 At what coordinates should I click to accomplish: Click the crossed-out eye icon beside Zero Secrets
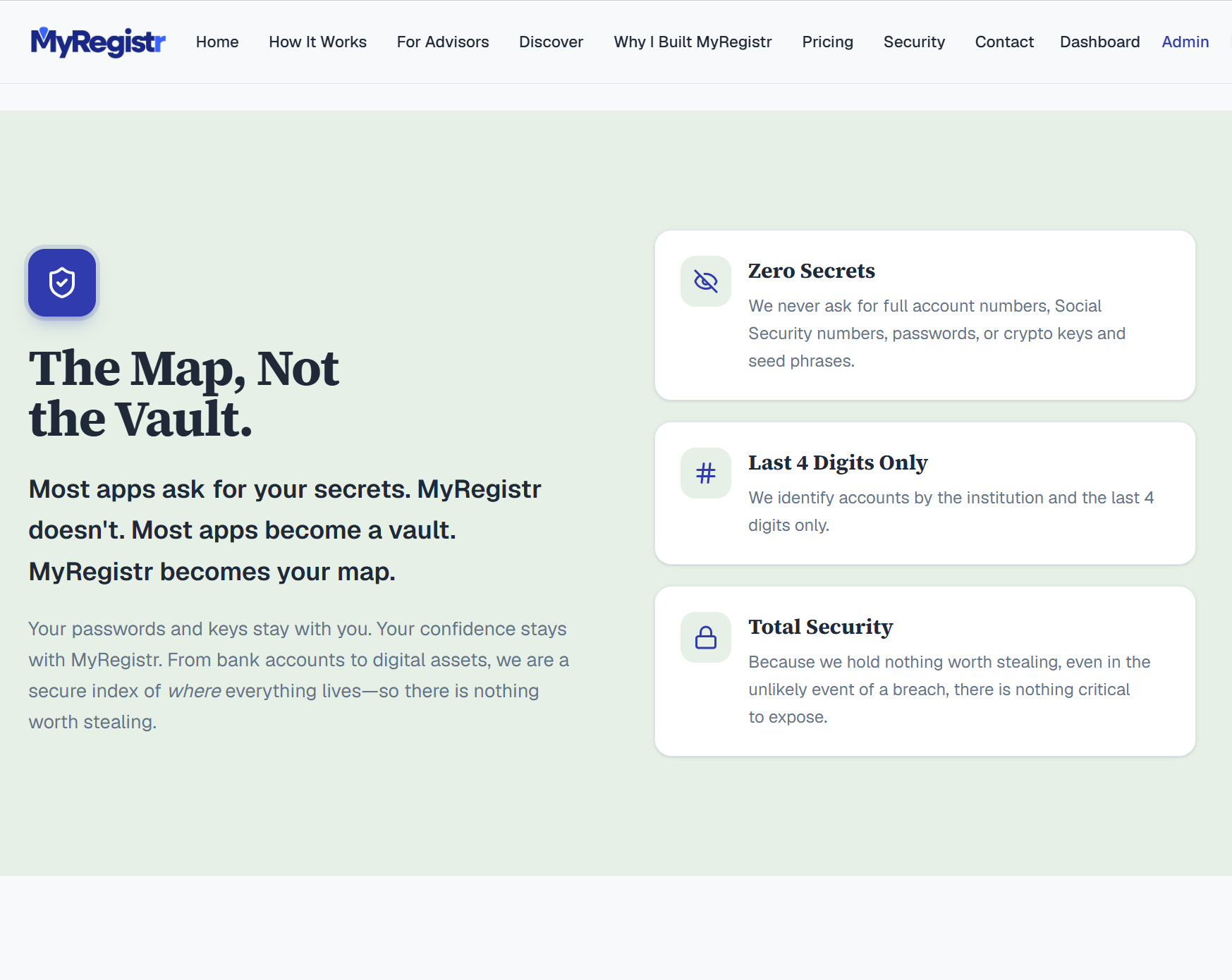(x=706, y=281)
